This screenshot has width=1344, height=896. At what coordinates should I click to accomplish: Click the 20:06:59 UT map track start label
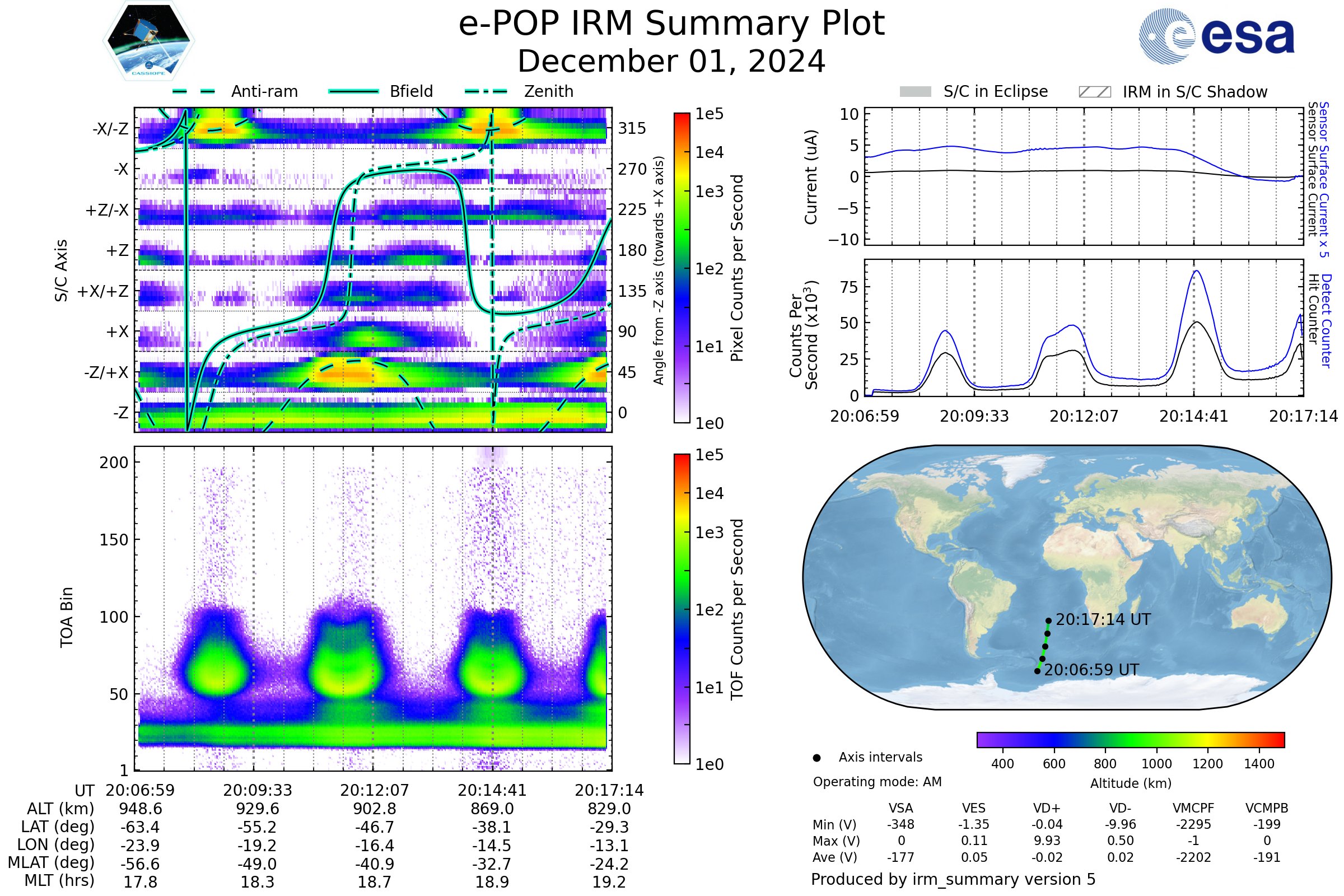coord(1091,670)
